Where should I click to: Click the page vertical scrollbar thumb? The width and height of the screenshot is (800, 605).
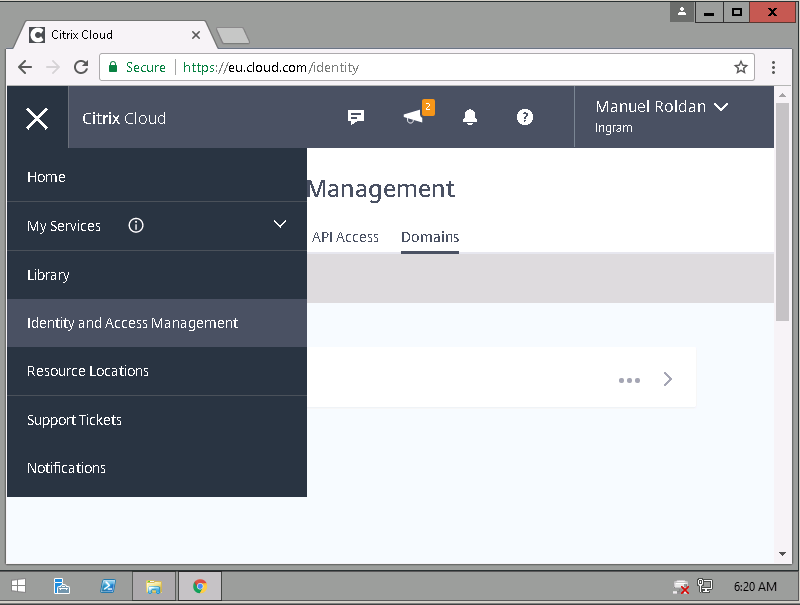pyautogui.click(x=782, y=211)
